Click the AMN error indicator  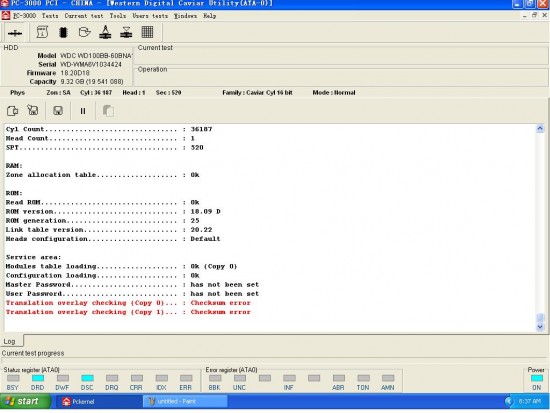point(388,378)
